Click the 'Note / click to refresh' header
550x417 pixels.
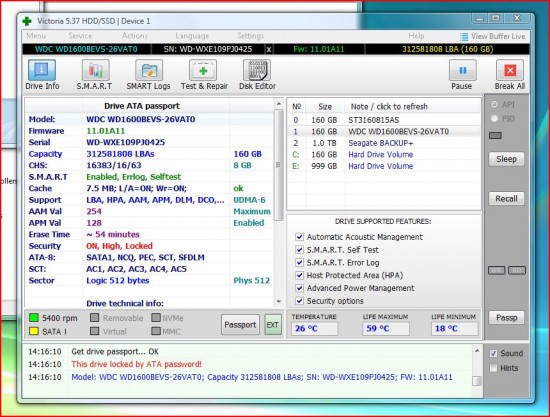click(389, 107)
